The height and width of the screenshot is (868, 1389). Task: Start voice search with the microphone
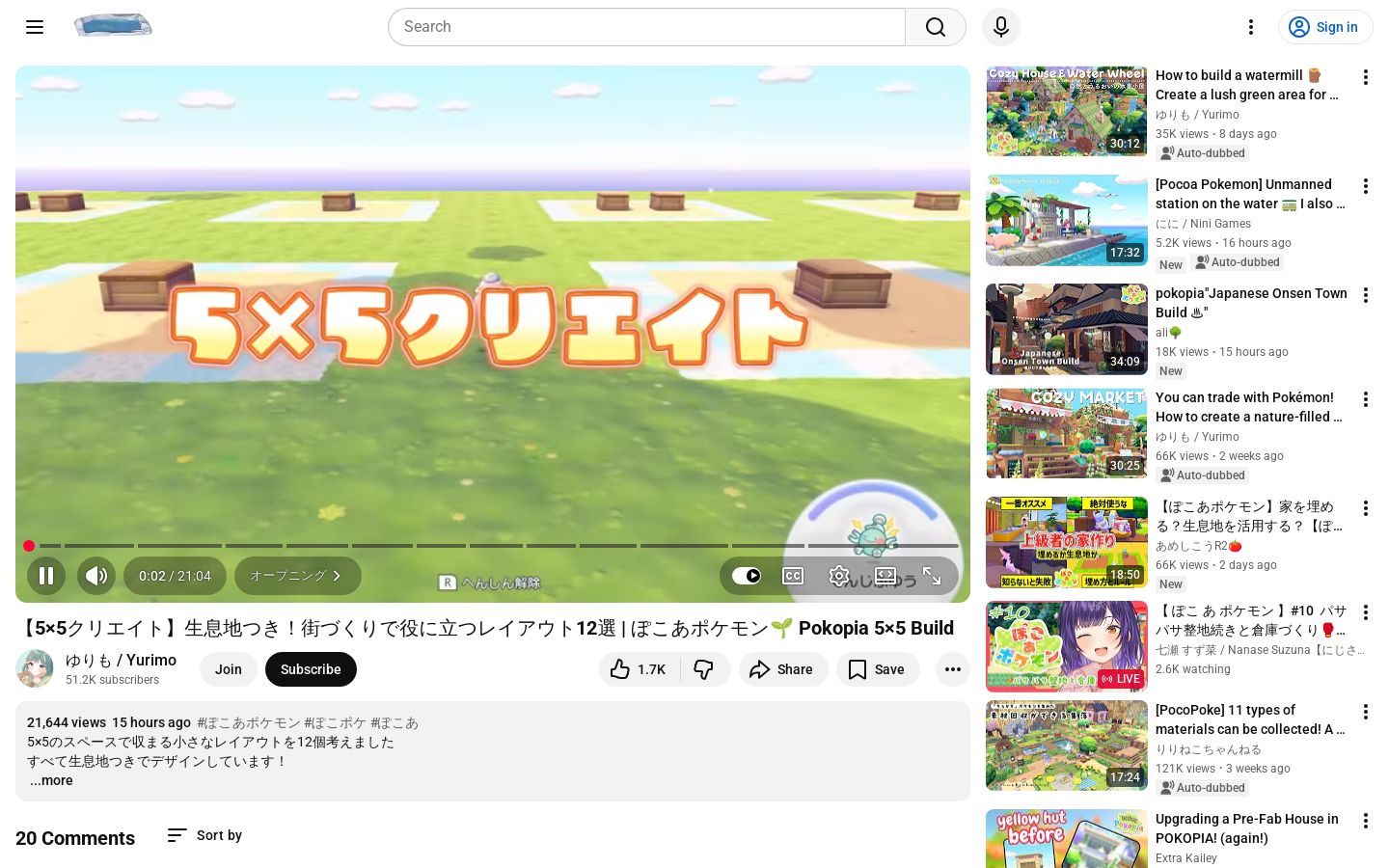1001,27
